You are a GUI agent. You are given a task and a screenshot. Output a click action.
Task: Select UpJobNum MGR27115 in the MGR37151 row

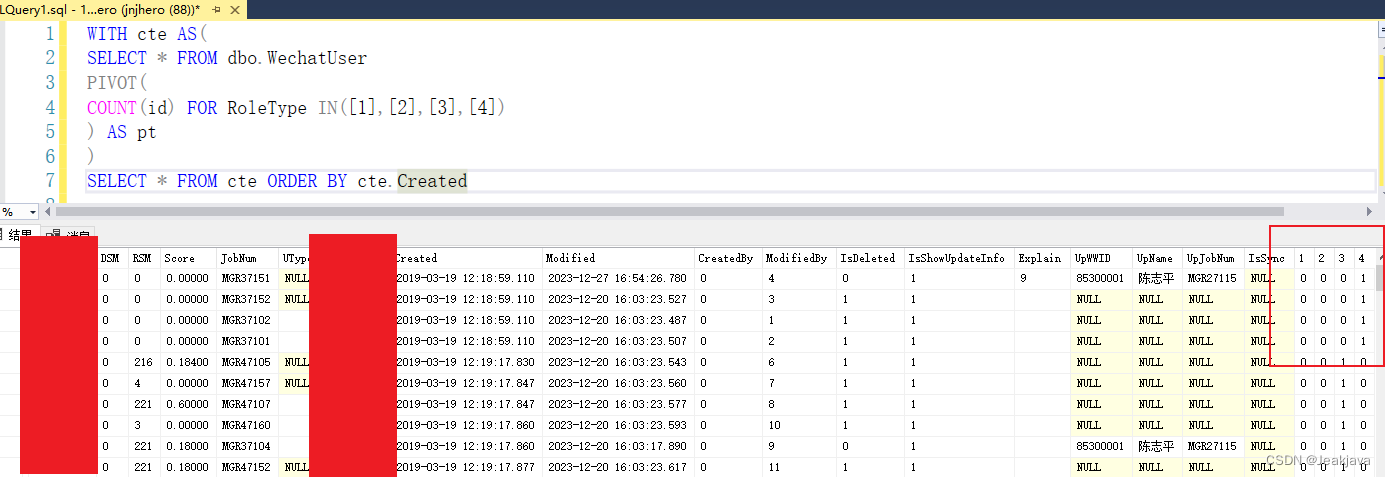[x=1213, y=278]
